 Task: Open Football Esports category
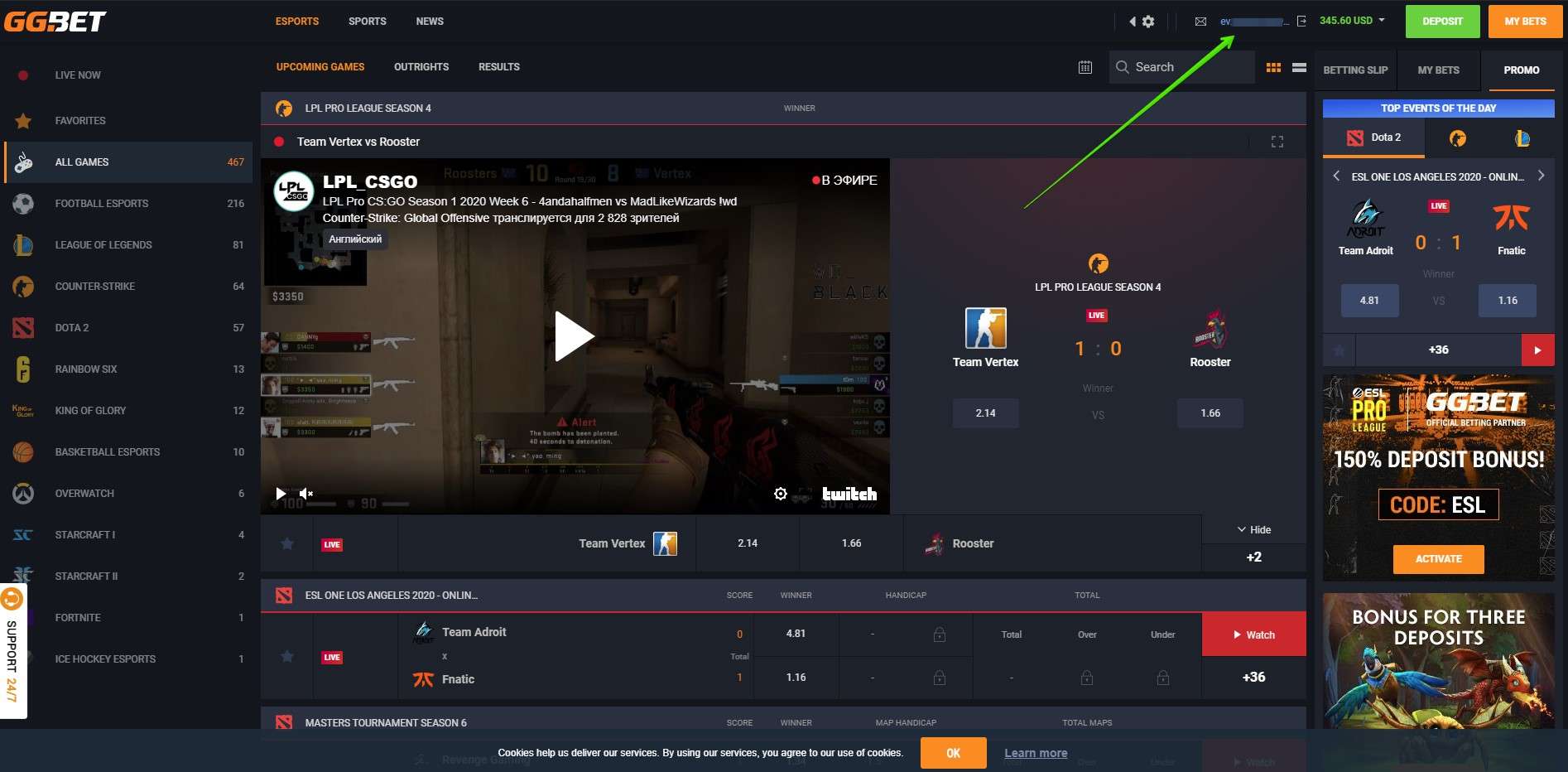tap(128, 204)
